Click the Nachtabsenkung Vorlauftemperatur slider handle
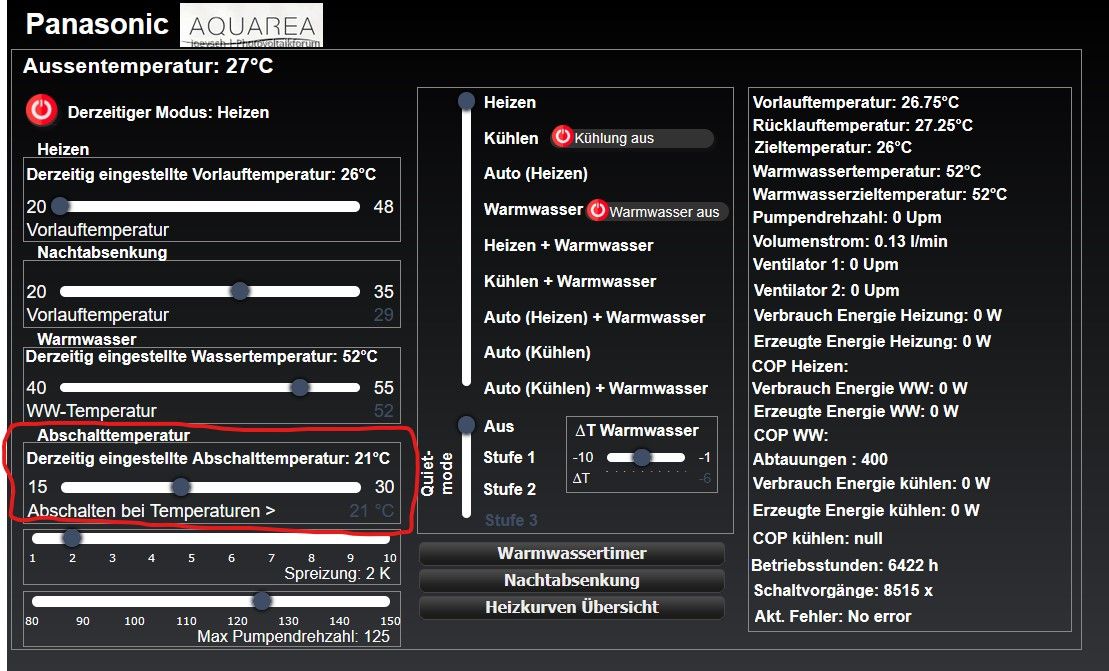1109x671 pixels. [240, 291]
